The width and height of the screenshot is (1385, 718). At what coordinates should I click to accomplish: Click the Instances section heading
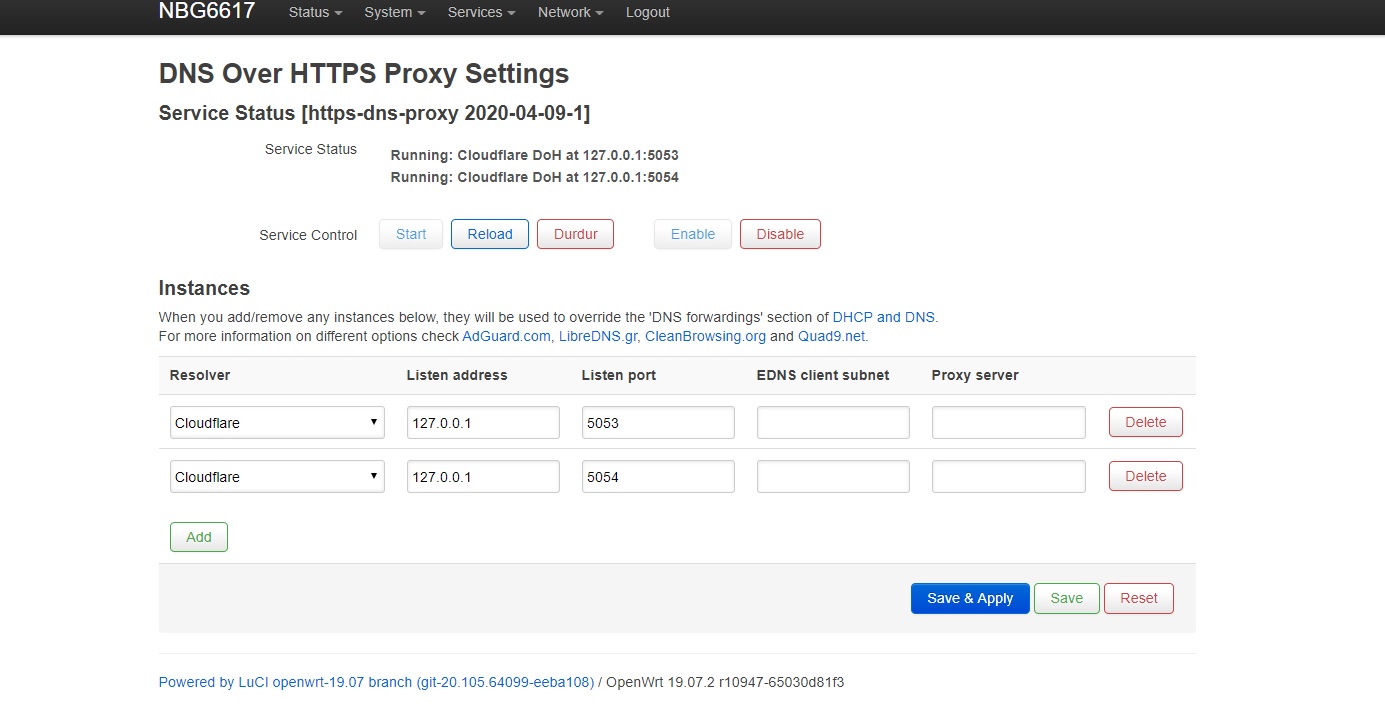pos(204,288)
